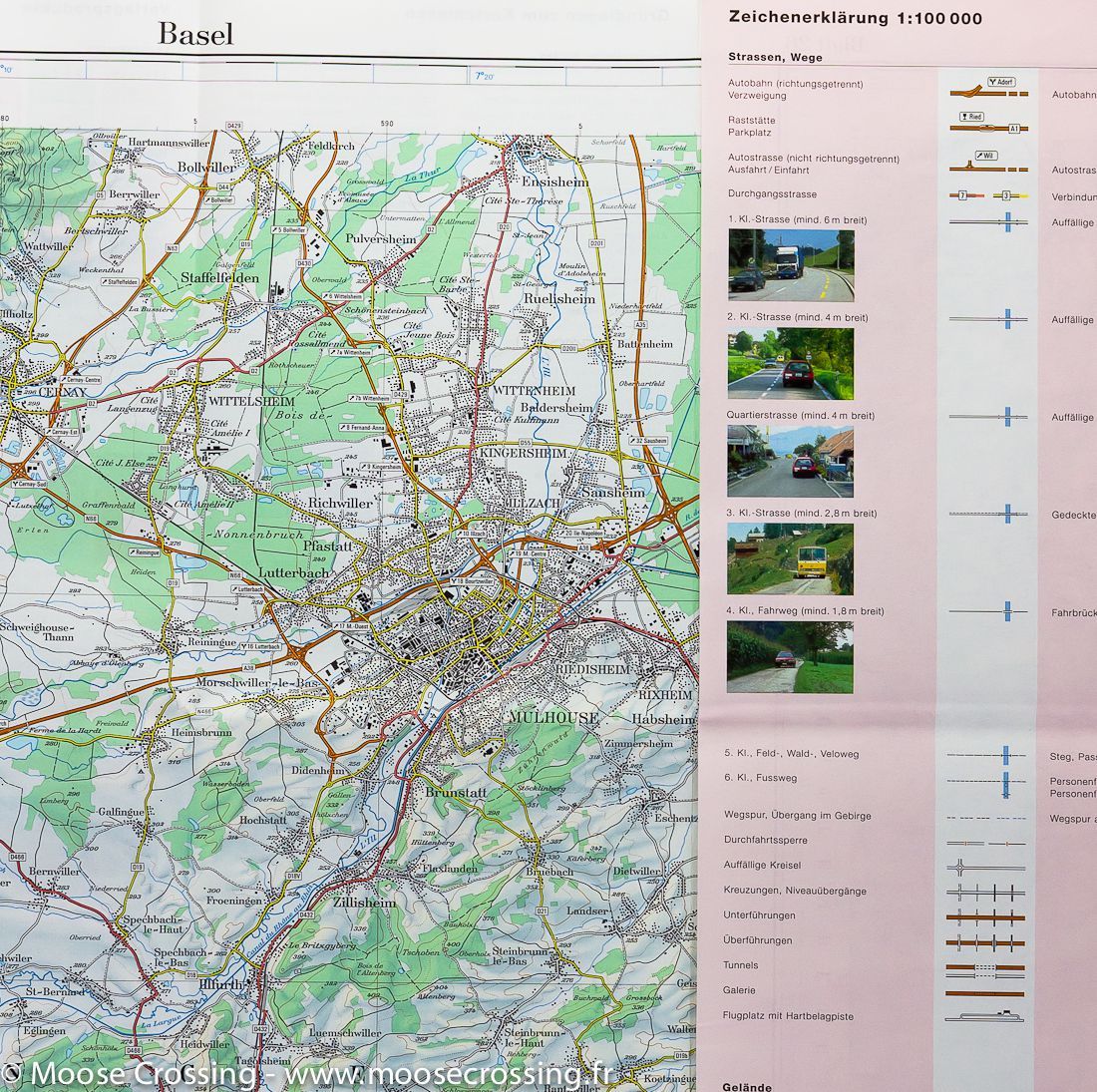
Task: Click the Durchfahrtssperre legend symbol
Action: tap(982, 841)
